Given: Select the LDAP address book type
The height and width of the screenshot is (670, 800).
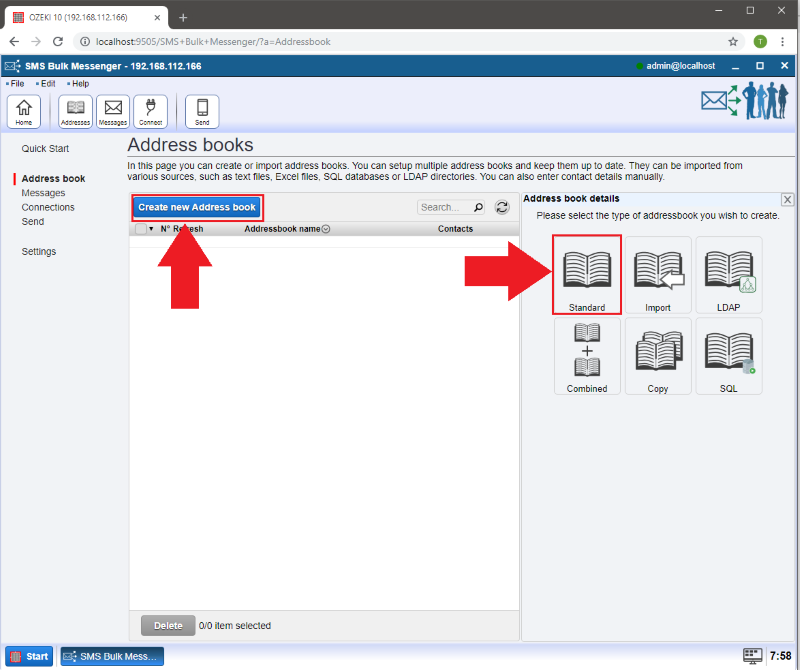Looking at the screenshot, I should 728,275.
